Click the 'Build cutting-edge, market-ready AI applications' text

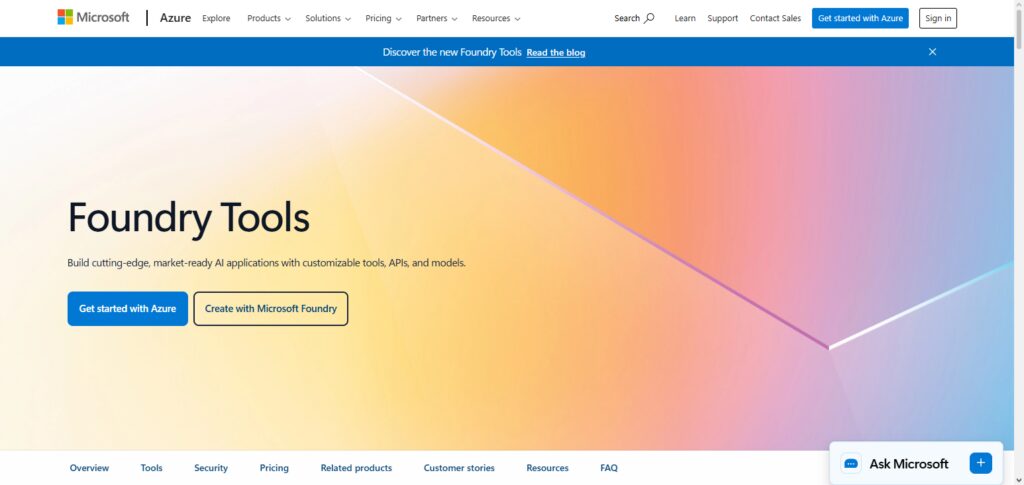266,263
